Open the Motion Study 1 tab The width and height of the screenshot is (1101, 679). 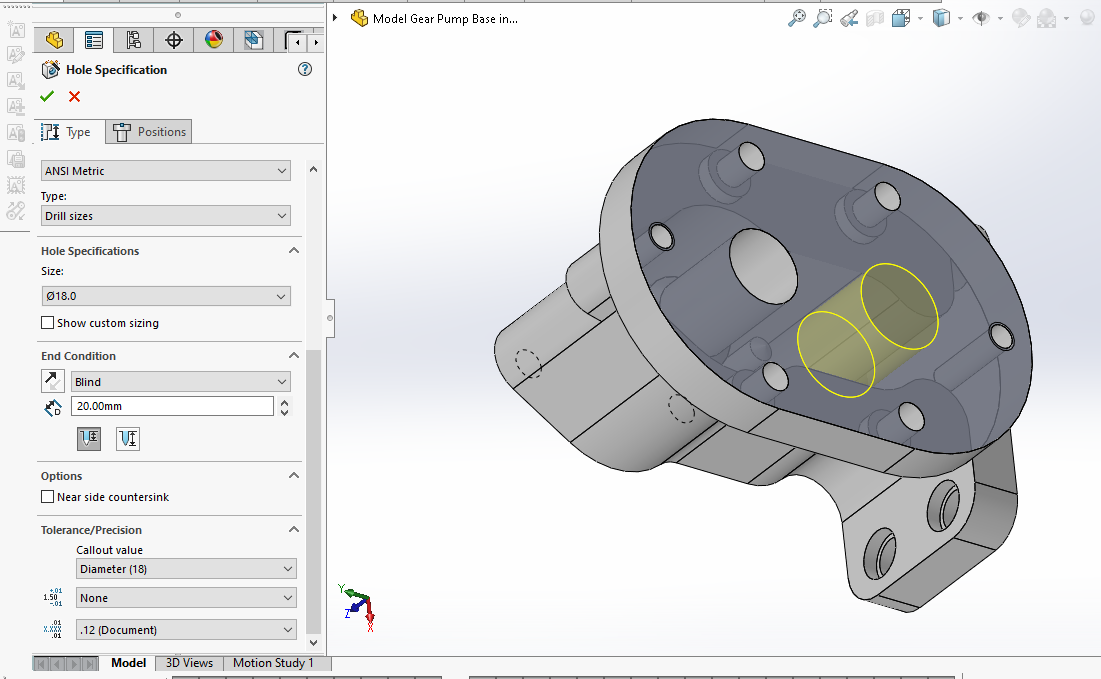tap(273, 663)
